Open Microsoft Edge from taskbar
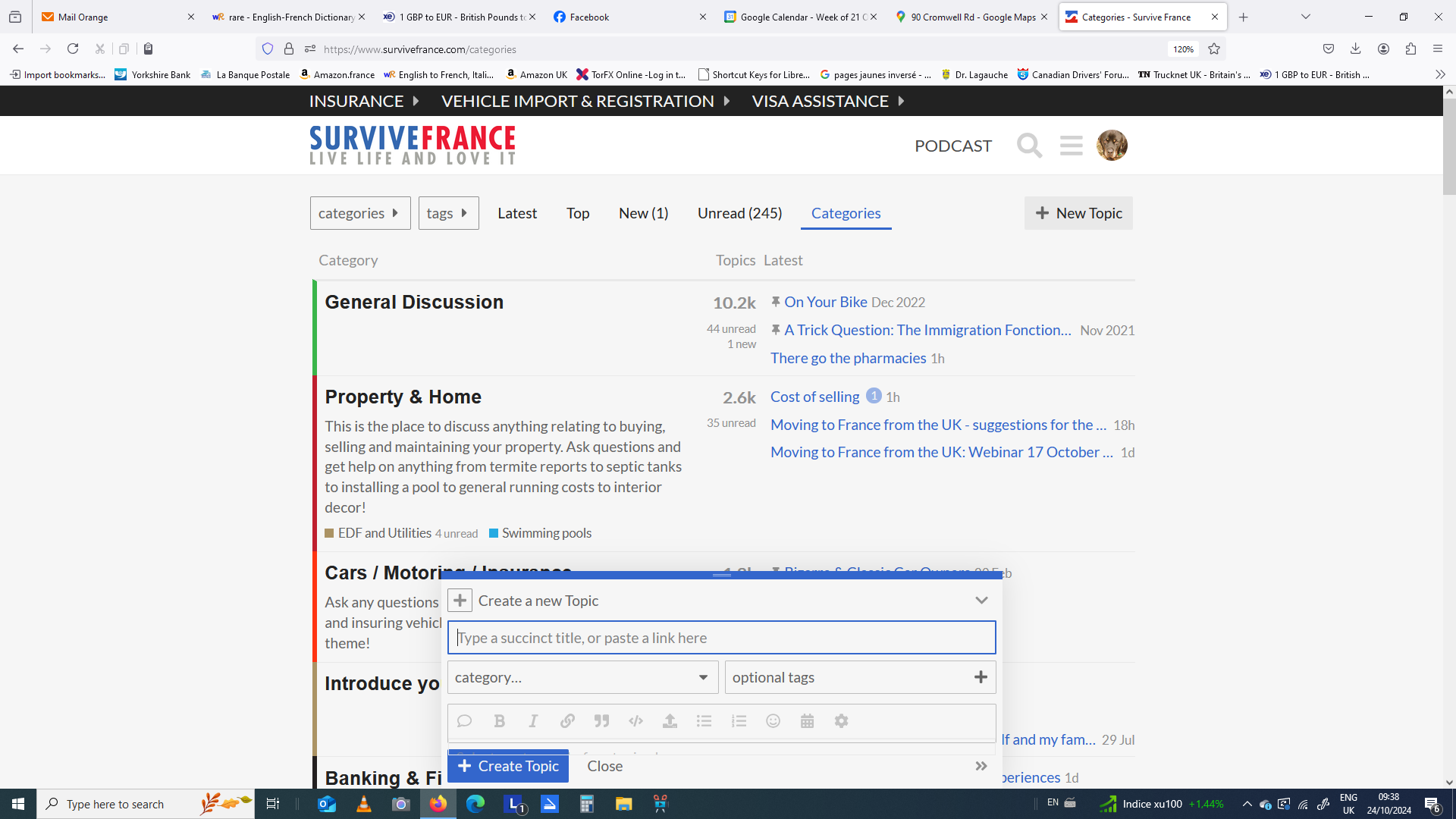 click(475, 804)
